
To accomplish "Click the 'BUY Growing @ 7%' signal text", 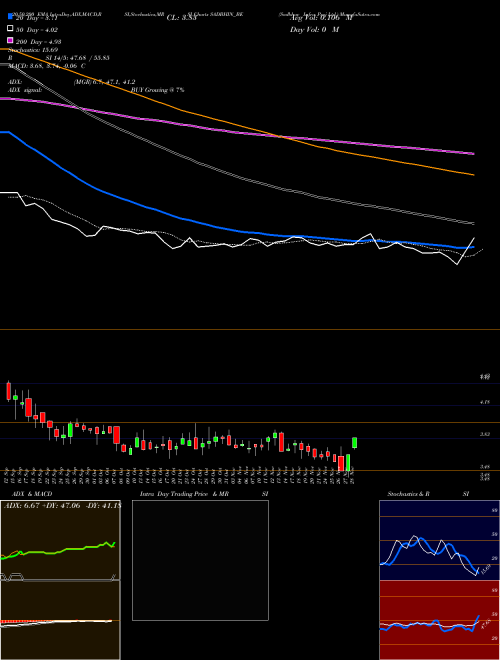I will click(157, 90).
